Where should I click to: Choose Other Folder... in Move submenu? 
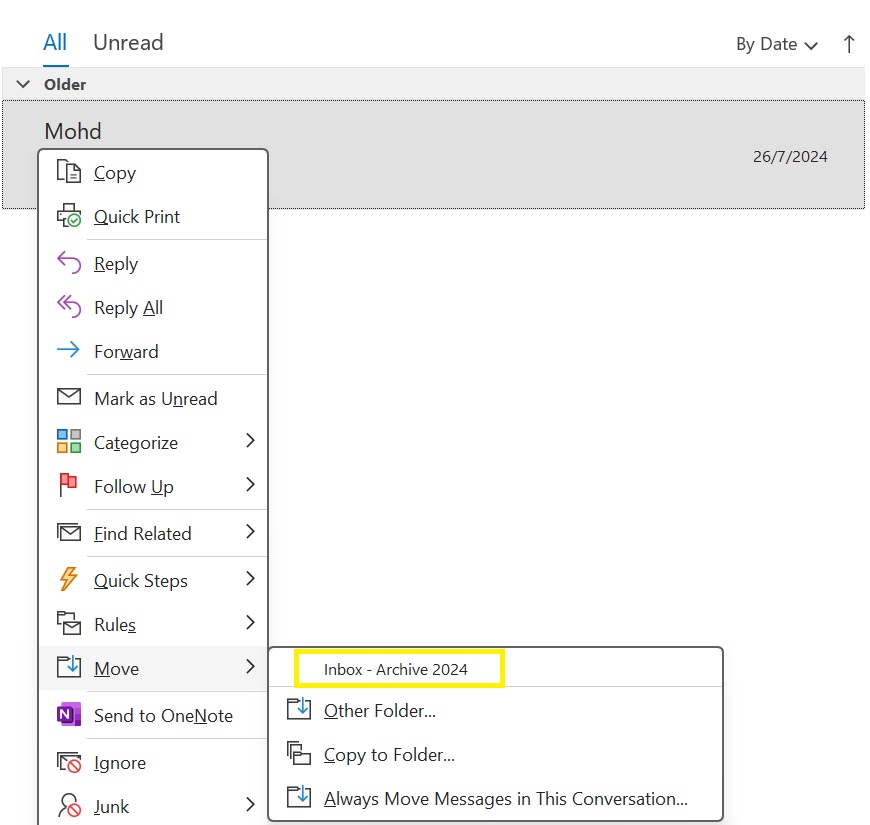495,710
